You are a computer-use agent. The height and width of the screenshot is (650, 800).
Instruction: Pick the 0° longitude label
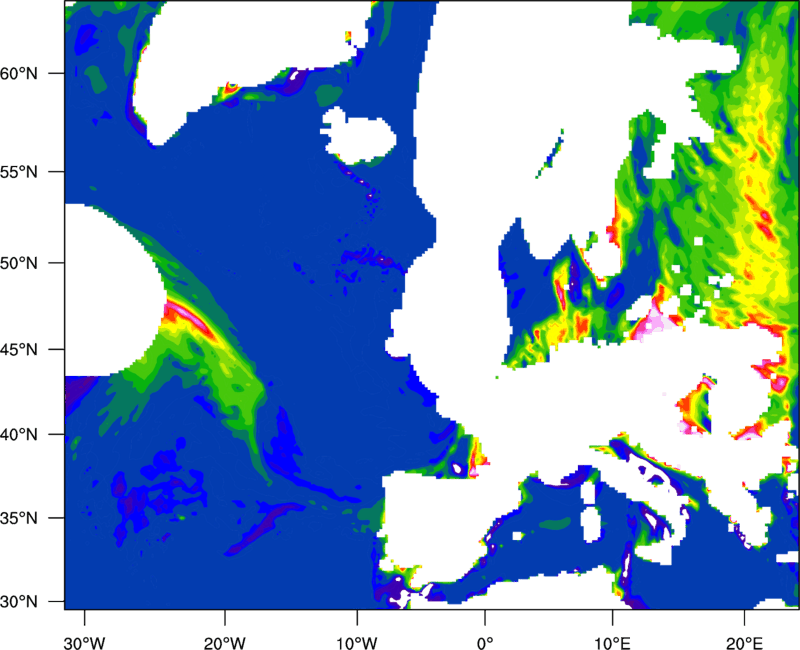pyautogui.click(x=485, y=642)
